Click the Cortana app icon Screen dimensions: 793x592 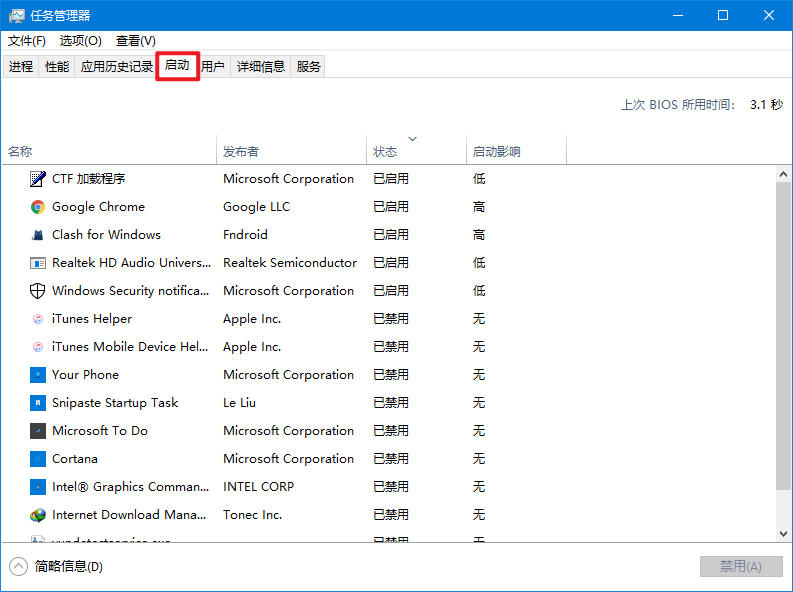[38, 459]
